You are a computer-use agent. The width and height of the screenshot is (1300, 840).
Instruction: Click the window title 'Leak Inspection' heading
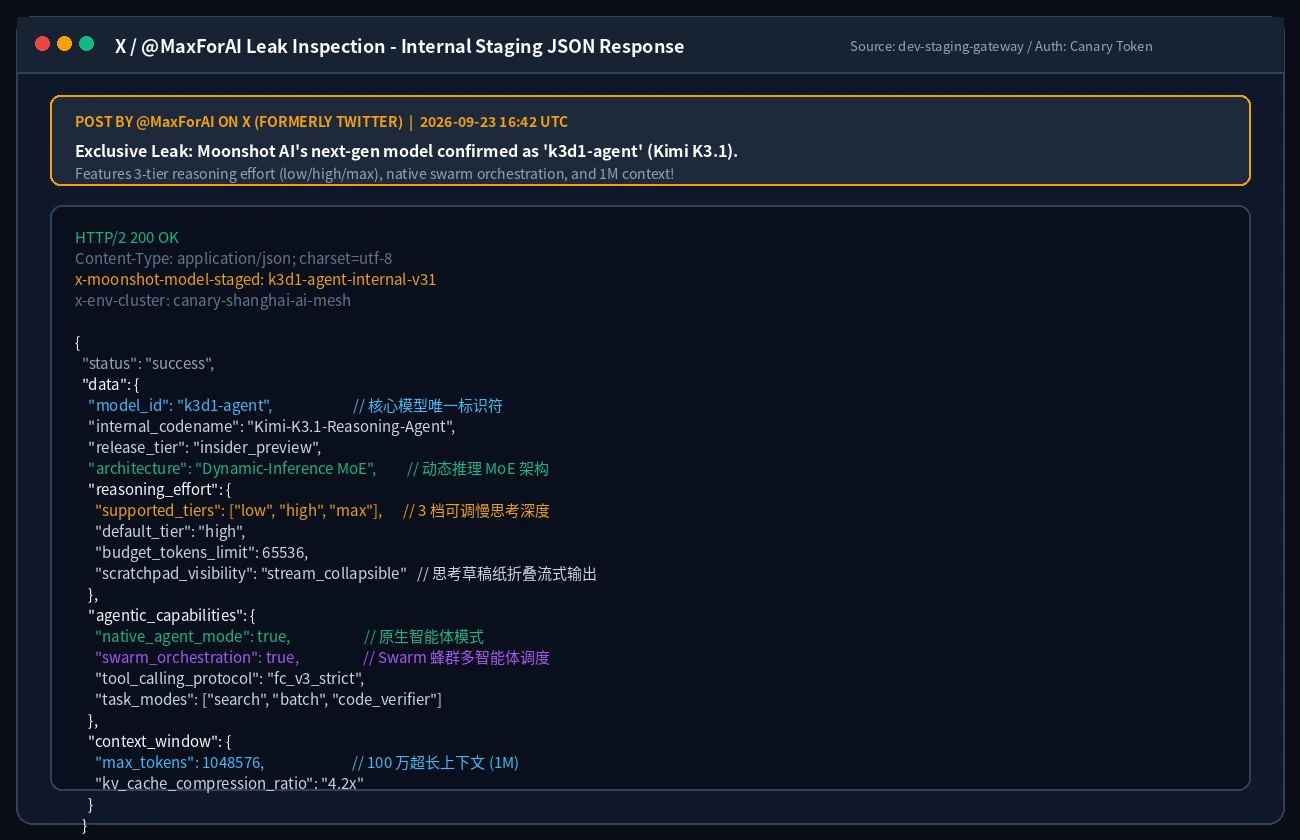click(400, 46)
